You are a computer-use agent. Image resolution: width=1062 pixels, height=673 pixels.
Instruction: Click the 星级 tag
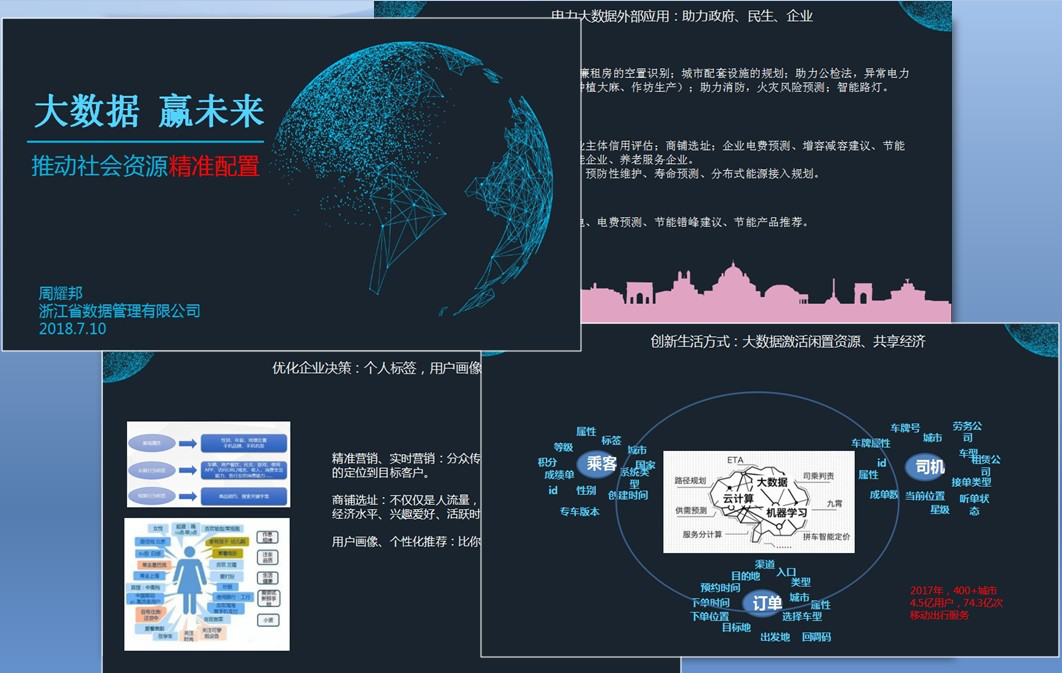pos(939,509)
